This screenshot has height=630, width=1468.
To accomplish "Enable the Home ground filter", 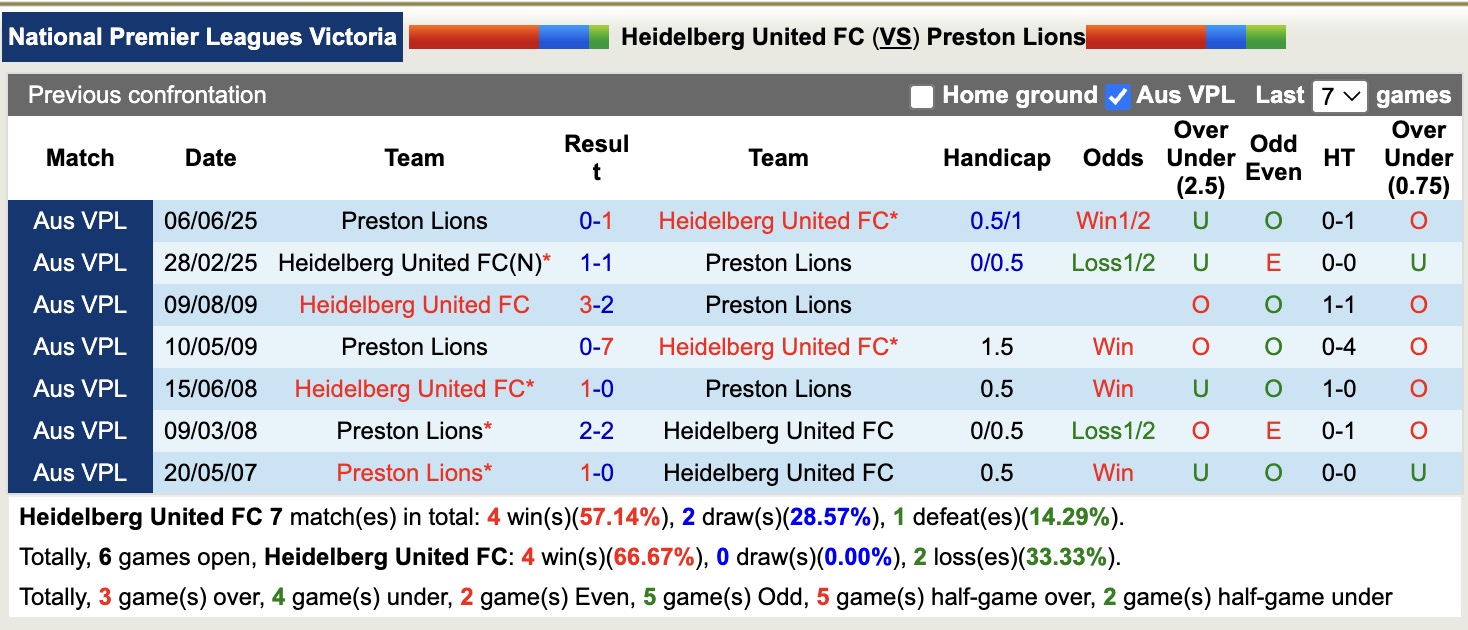I will click(x=921, y=95).
